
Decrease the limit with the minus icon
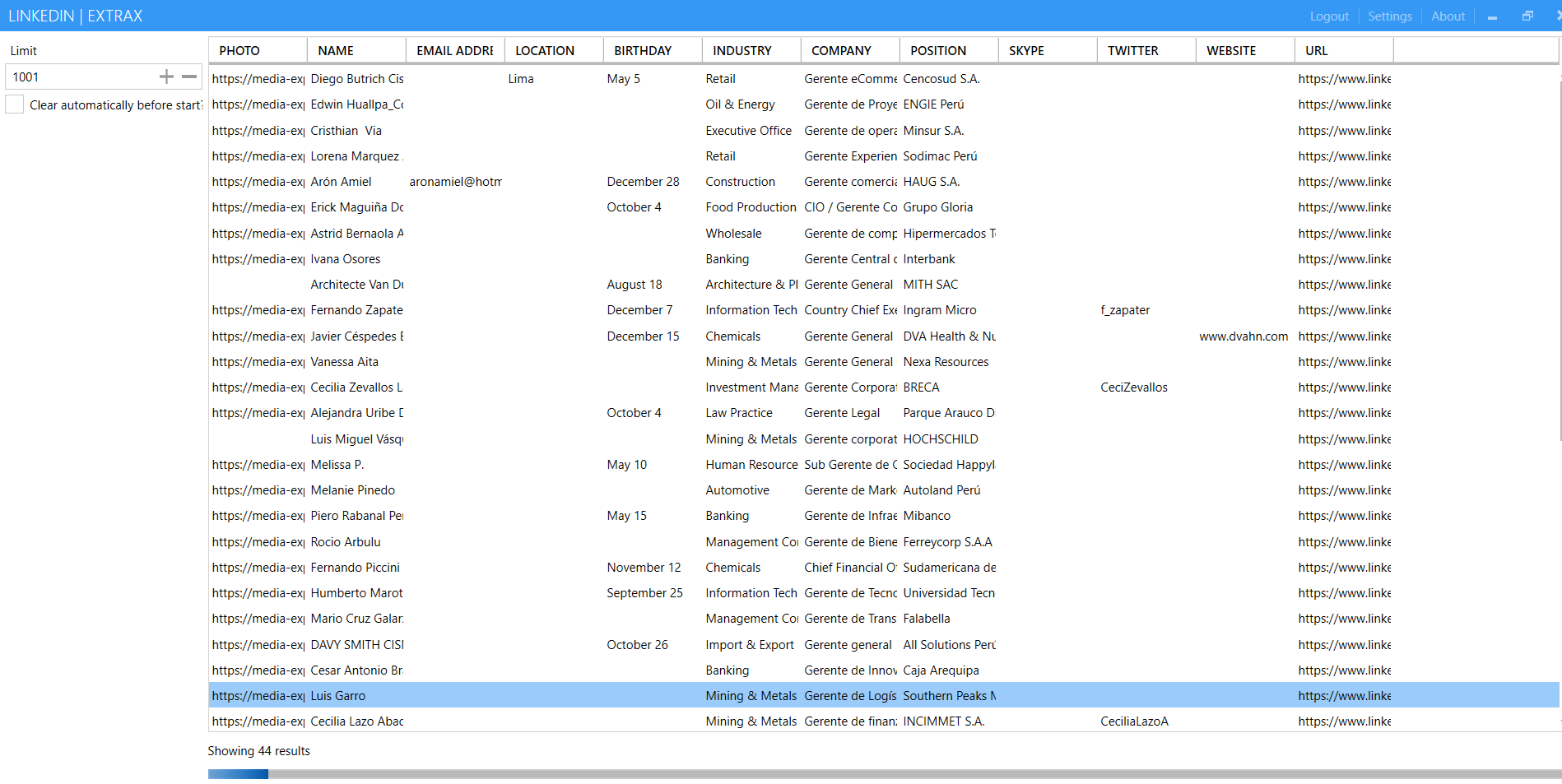pos(189,77)
